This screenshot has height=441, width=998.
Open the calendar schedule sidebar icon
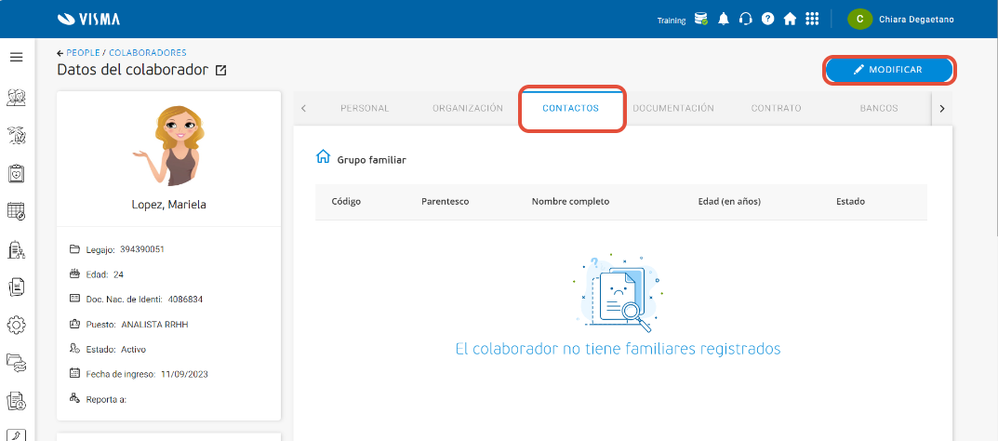click(16, 211)
